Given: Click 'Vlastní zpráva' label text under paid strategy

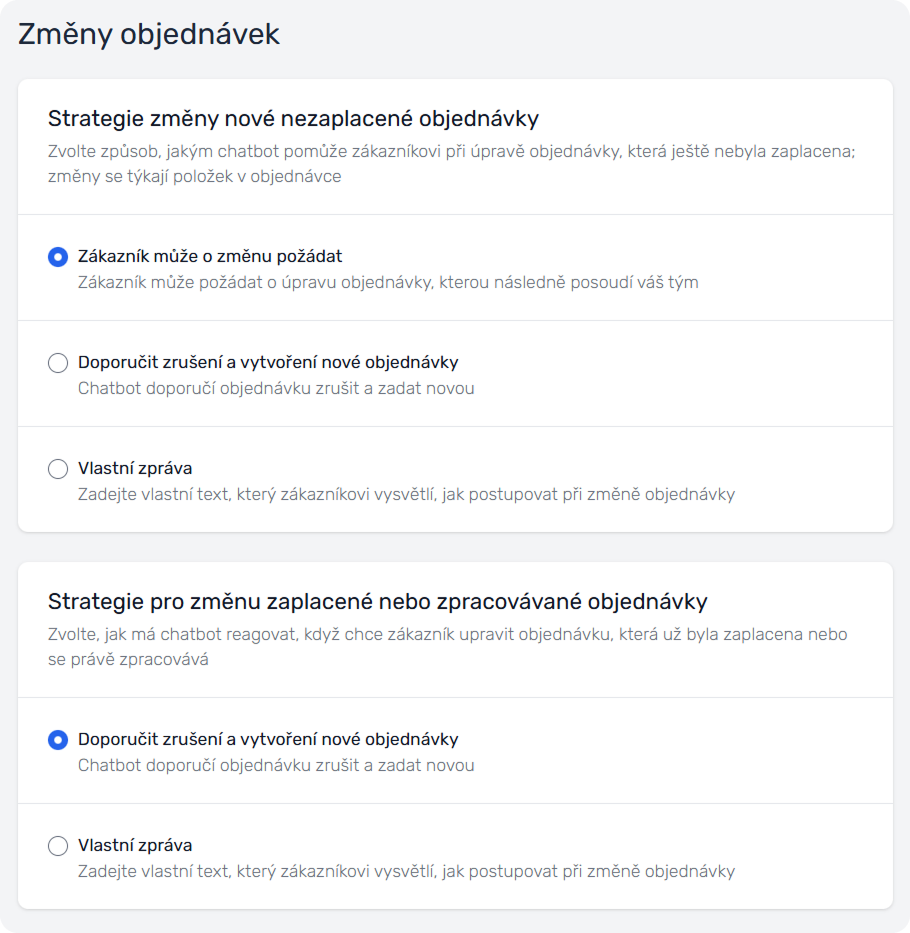Looking at the screenshot, I should tap(135, 845).
